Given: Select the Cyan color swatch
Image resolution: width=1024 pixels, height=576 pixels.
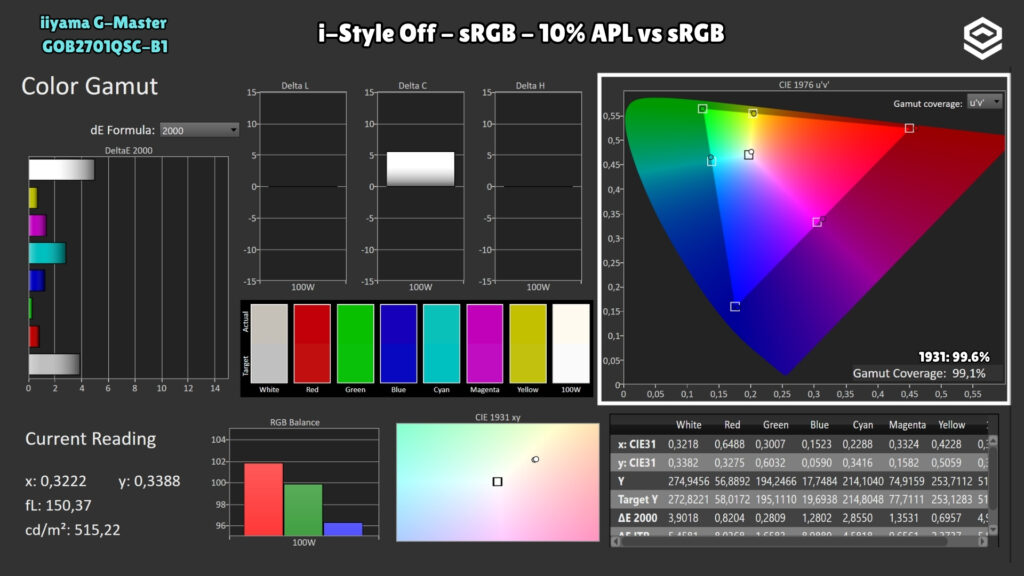Looking at the screenshot, I should pos(441,344).
